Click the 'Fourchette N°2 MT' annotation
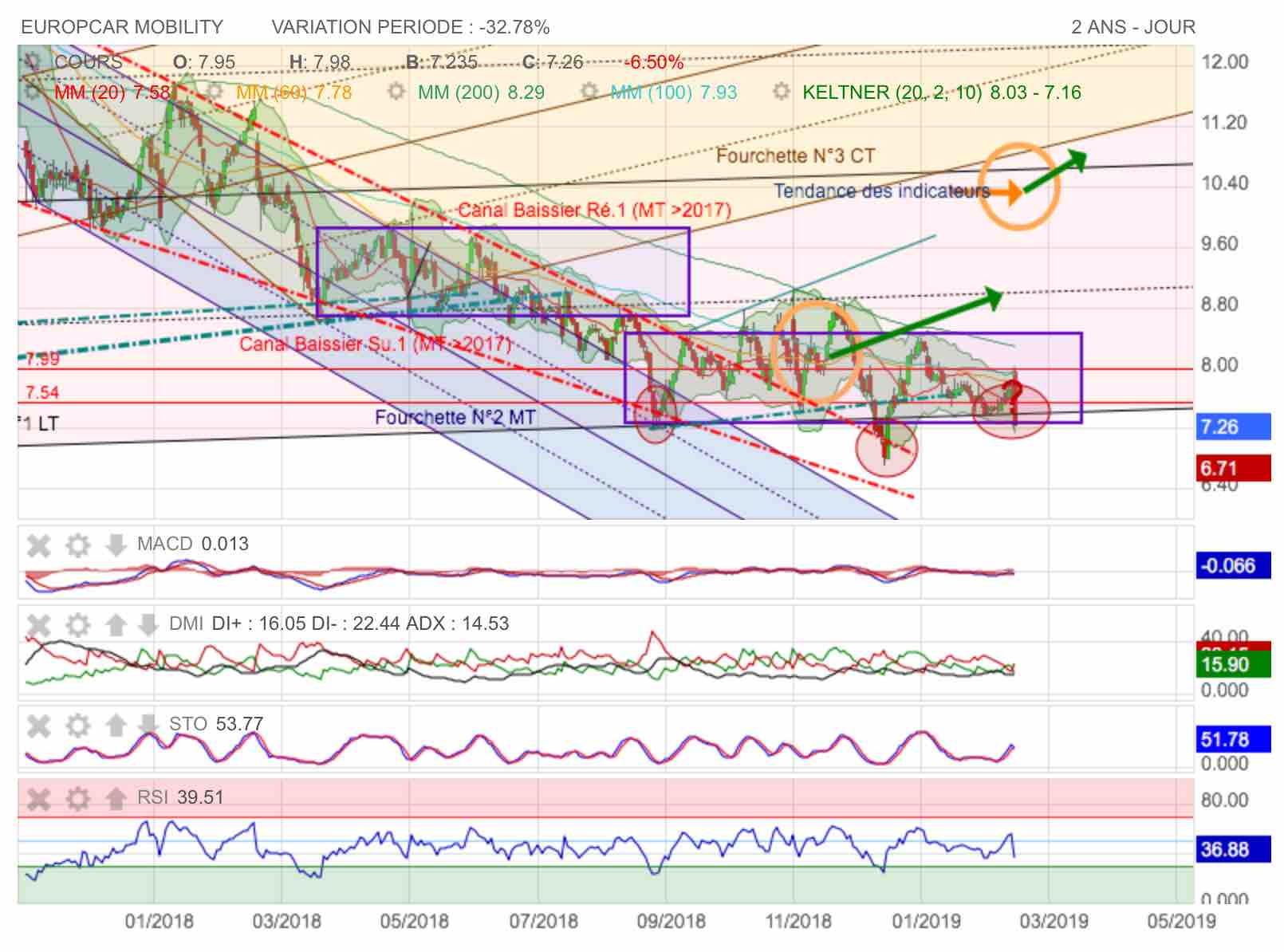1284x952 pixels. [x=455, y=418]
